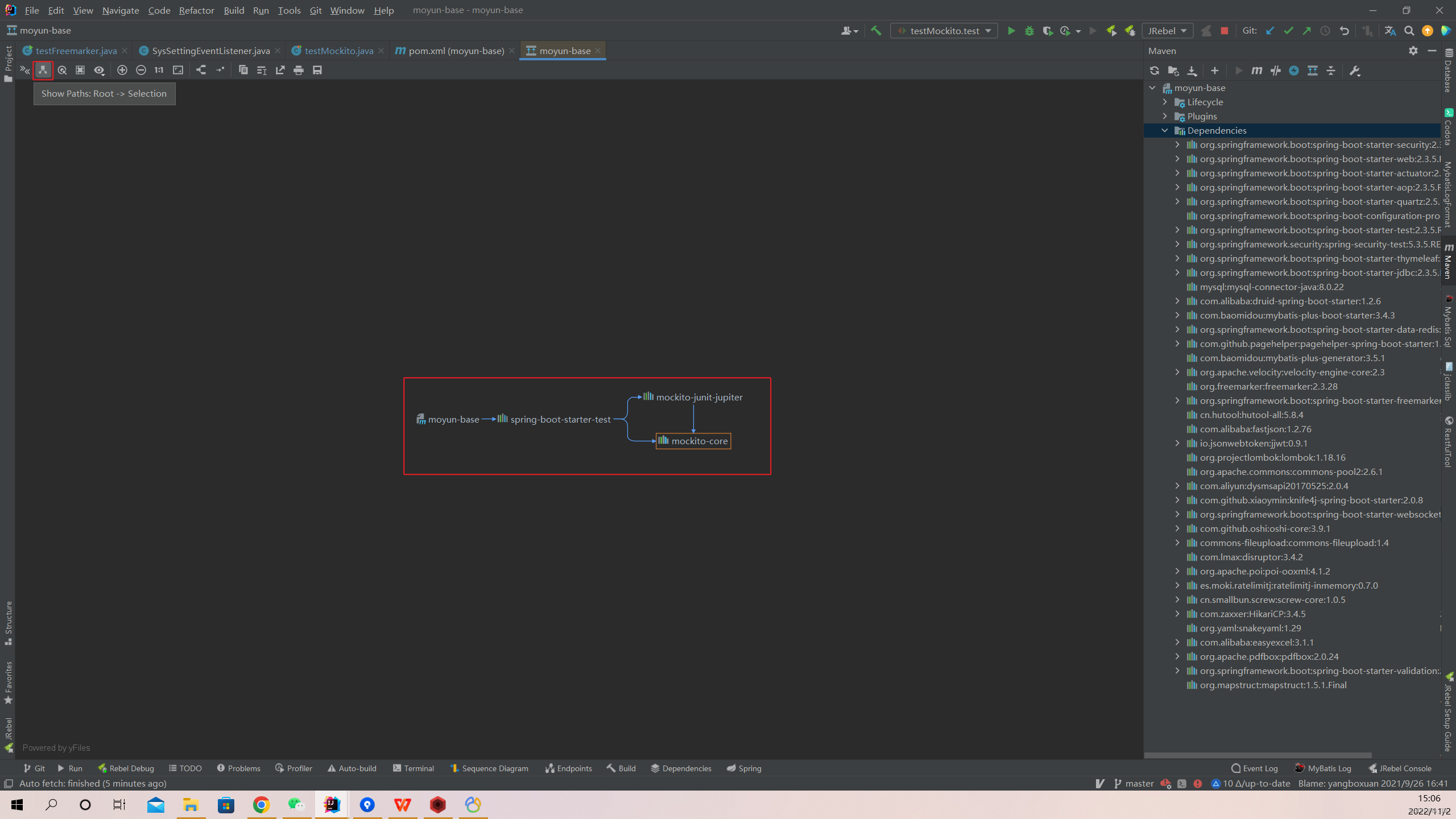The height and width of the screenshot is (819, 1456).
Task: Toggle Project tool window on left
Action: coord(8,64)
